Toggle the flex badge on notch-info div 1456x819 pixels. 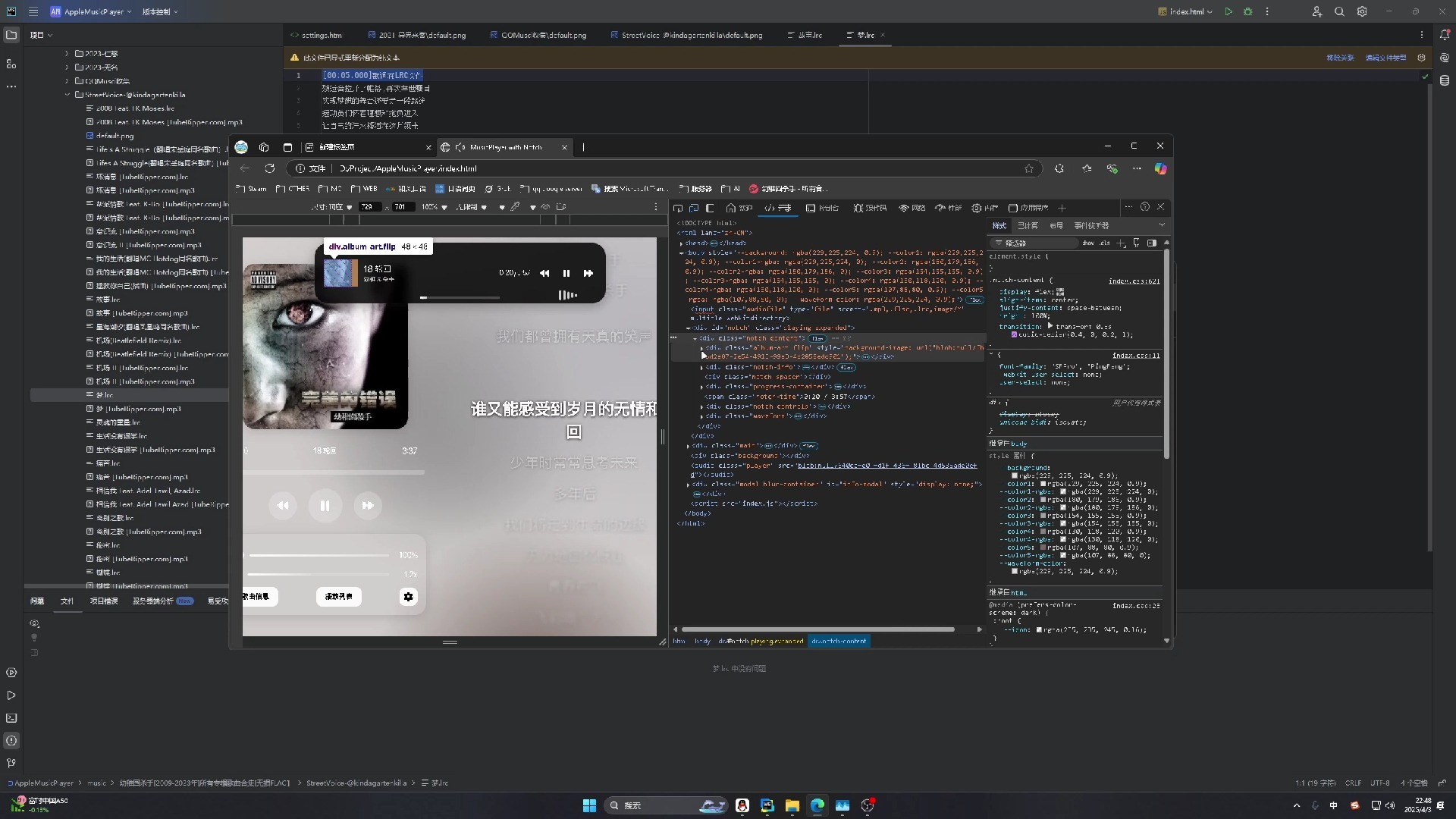click(847, 367)
